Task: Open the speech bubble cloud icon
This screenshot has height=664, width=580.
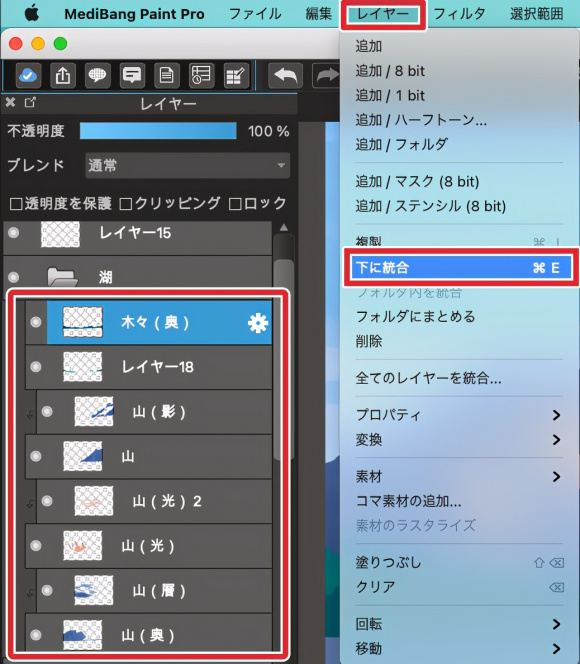Action: [98, 76]
